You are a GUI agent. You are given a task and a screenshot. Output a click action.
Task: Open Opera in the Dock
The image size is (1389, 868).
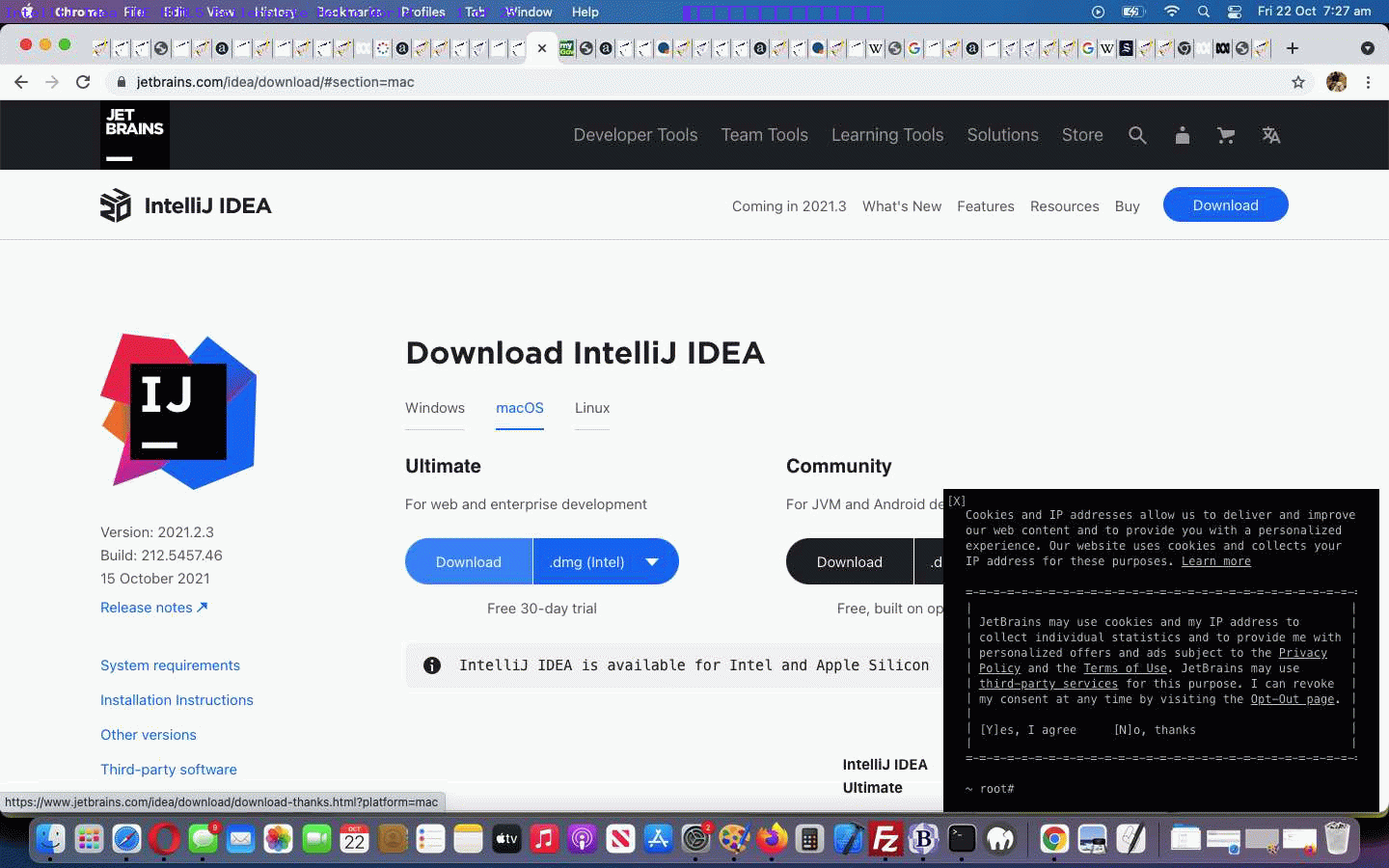(x=164, y=839)
